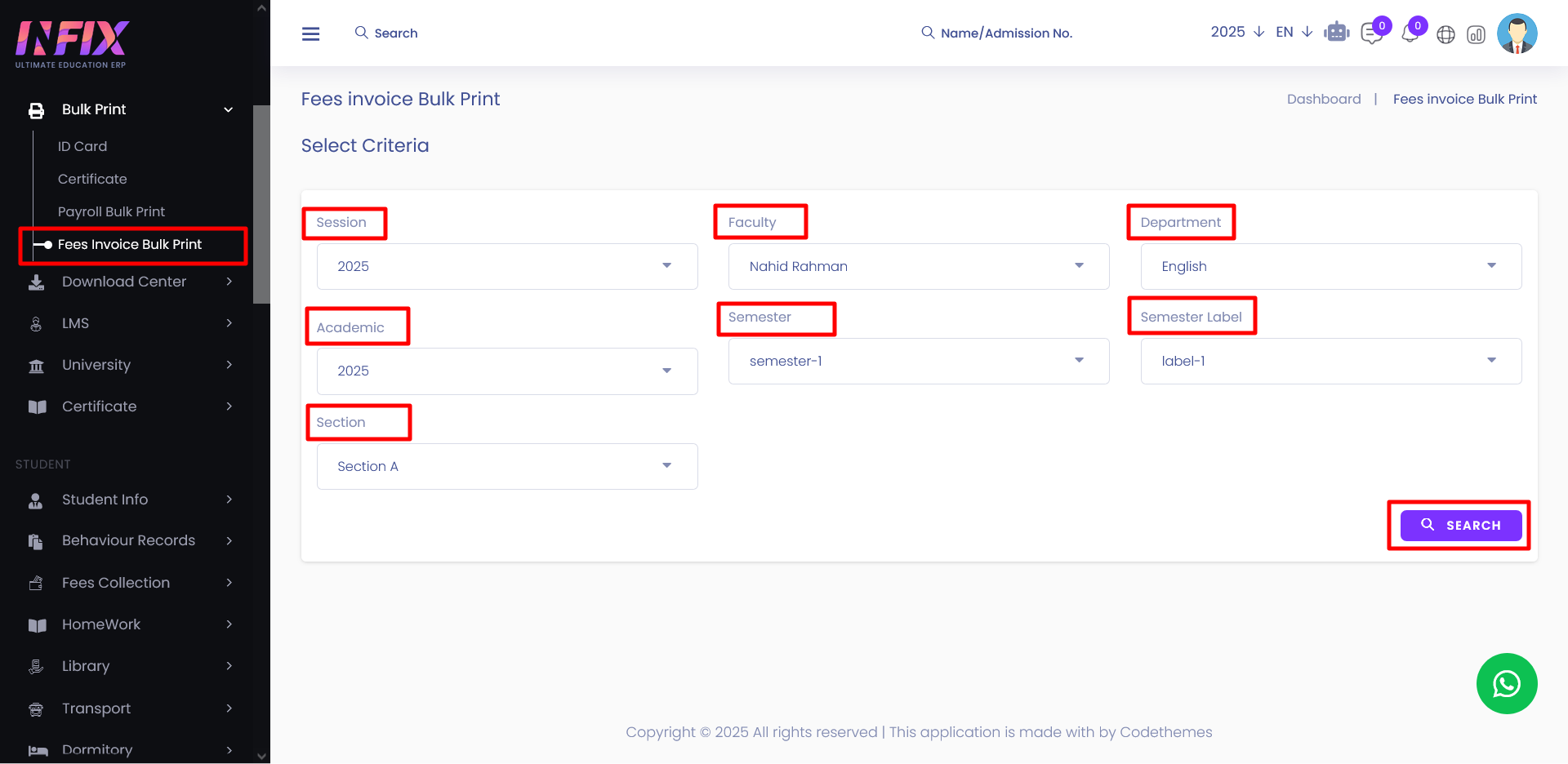Click the purple Search button
The height and width of the screenshot is (764, 1568).
(1460, 525)
